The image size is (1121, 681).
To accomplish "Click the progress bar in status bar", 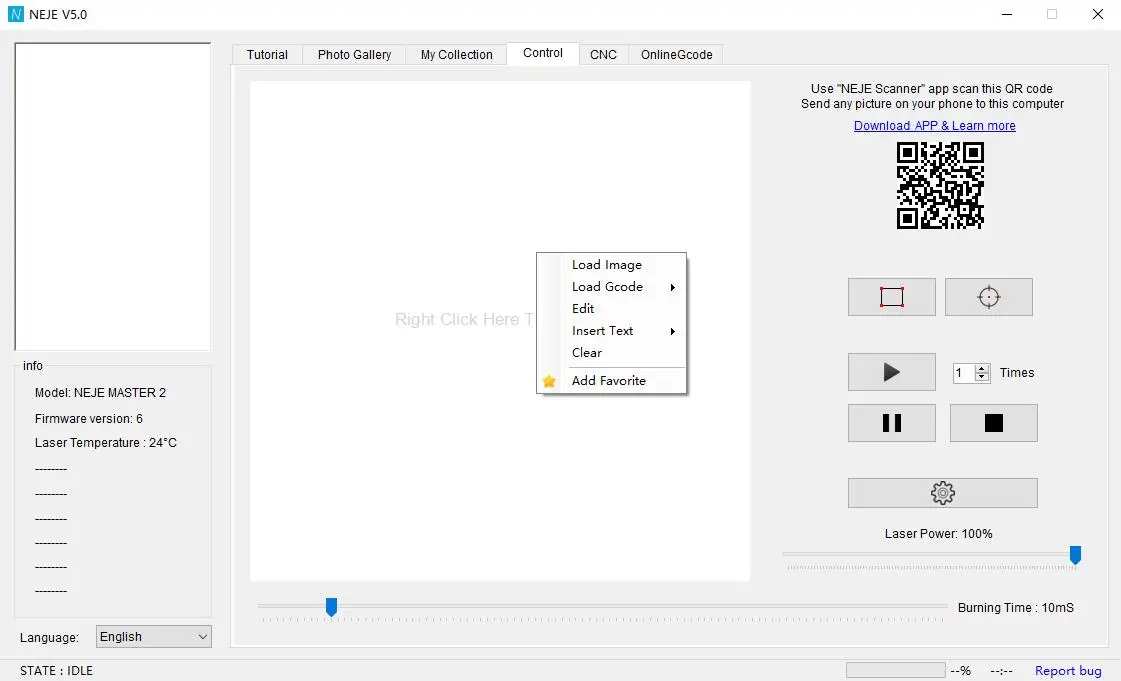I will click(x=896, y=670).
